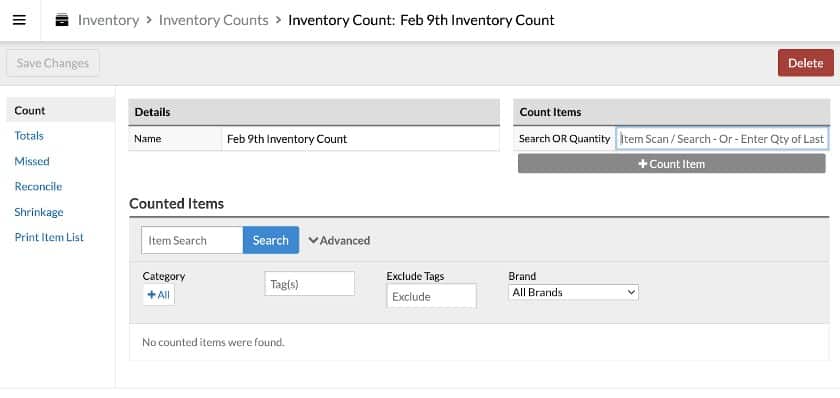
Task: Open the hamburger navigation menu
Action: [x=19, y=20]
